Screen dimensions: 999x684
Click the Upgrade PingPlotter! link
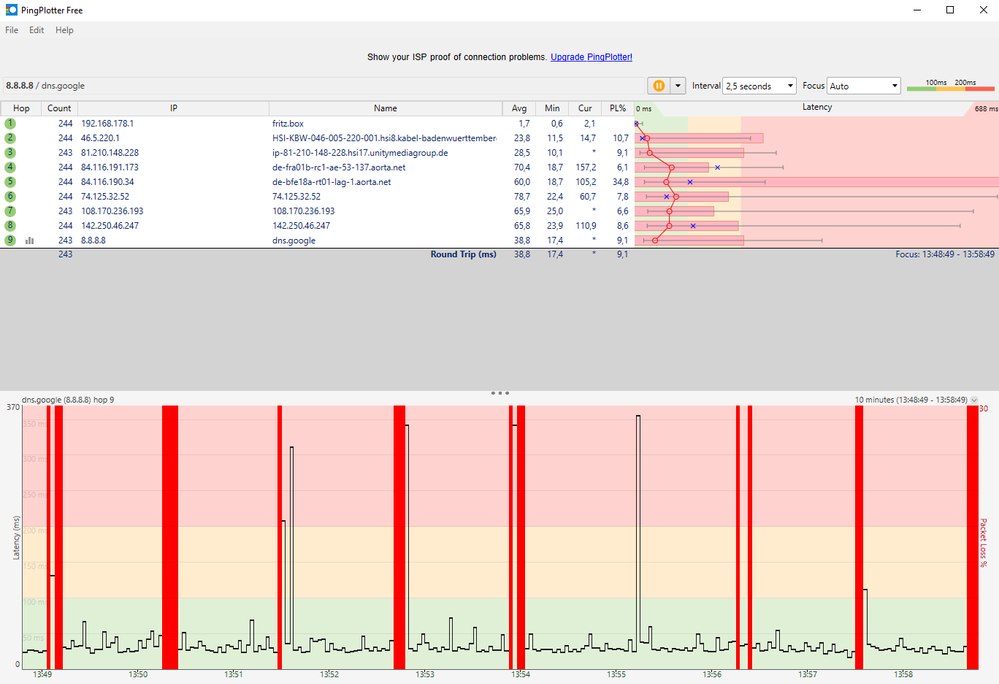click(x=591, y=57)
